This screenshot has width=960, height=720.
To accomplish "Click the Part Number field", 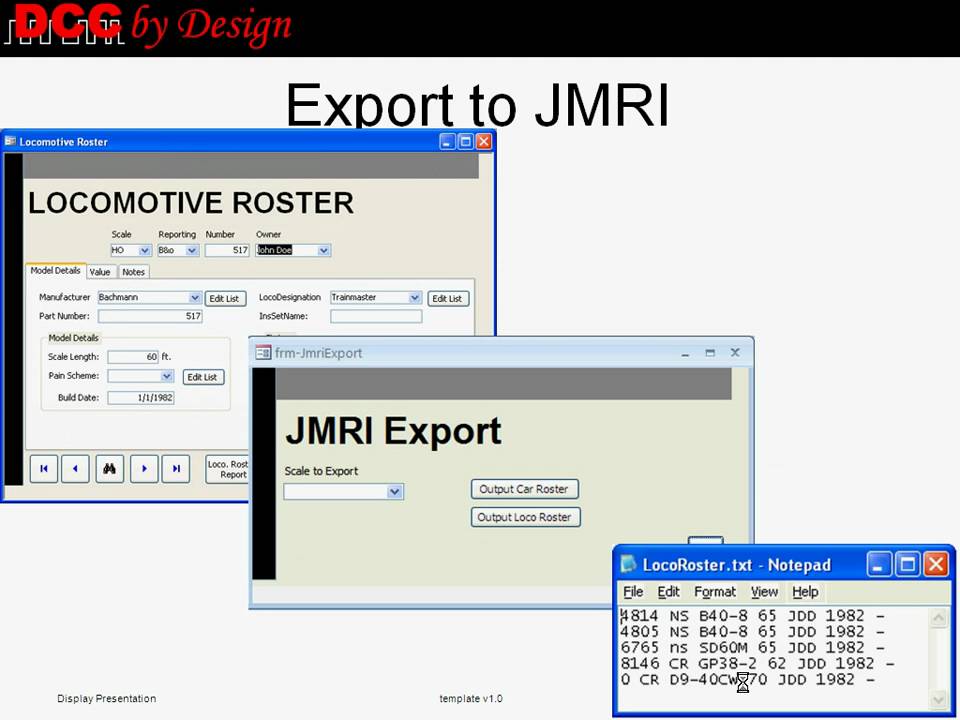I will coord(150,316).
